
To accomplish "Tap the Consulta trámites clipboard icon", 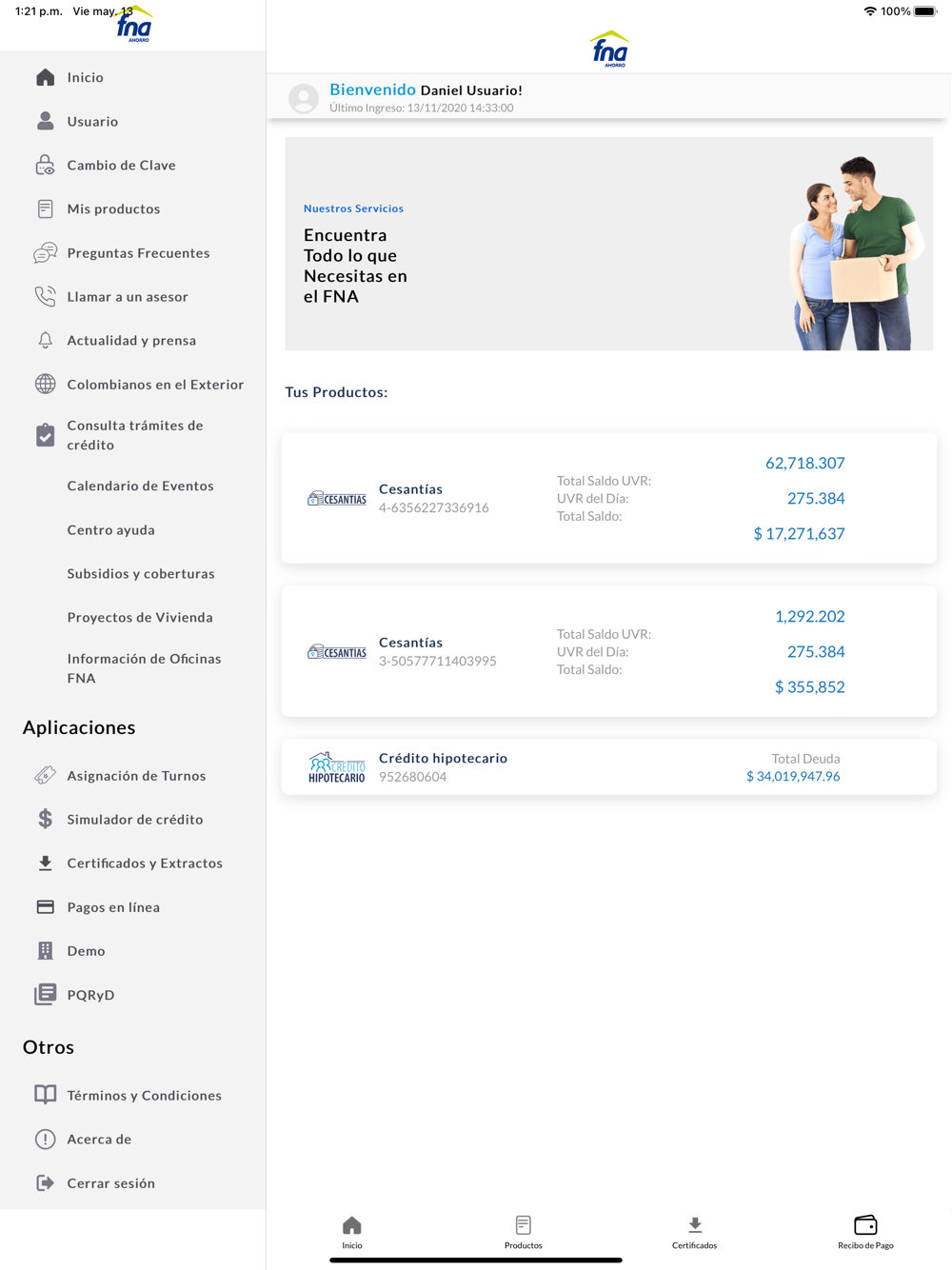I will [x=45, y=435].
